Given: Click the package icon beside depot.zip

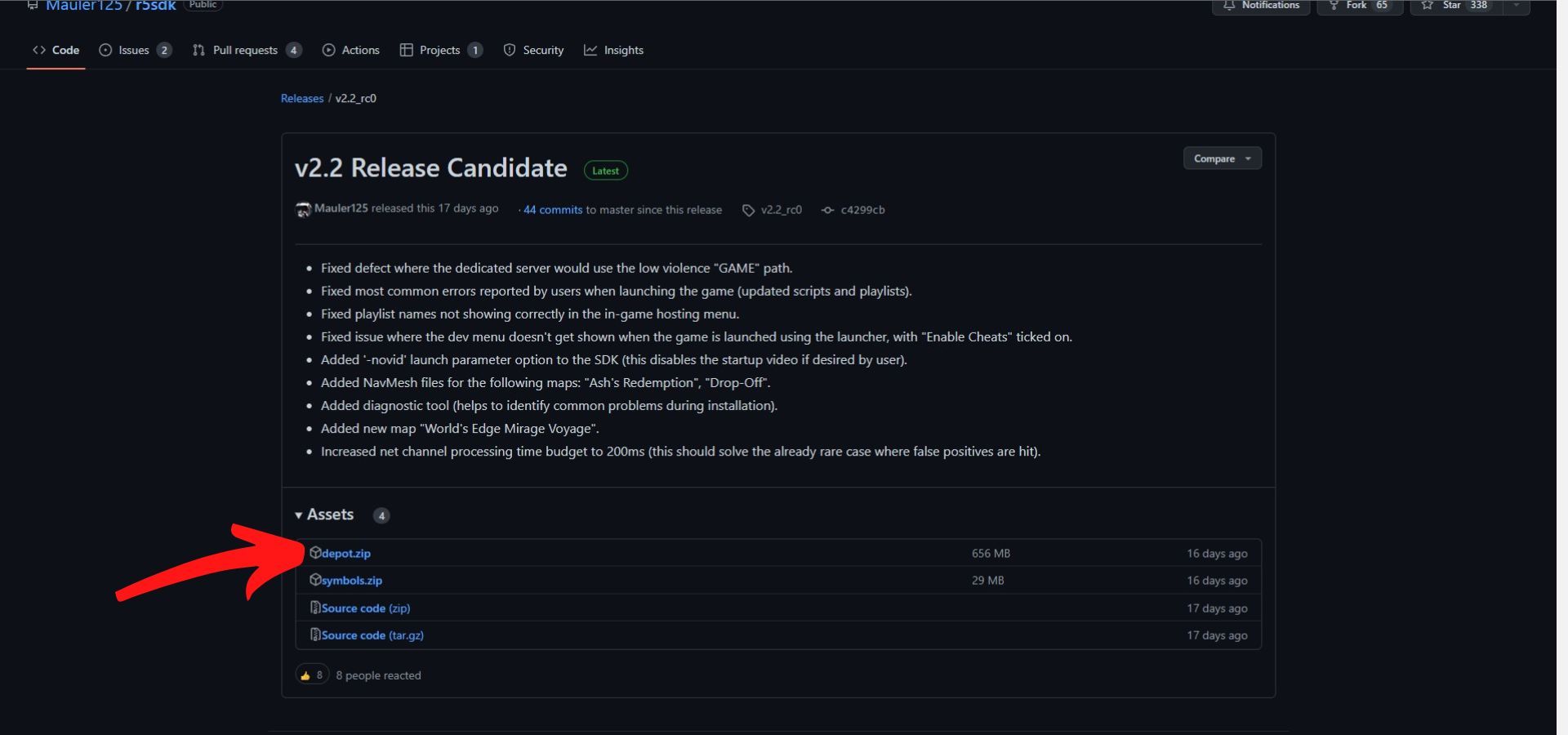Looking at the screenshot, I should (316, 553).
